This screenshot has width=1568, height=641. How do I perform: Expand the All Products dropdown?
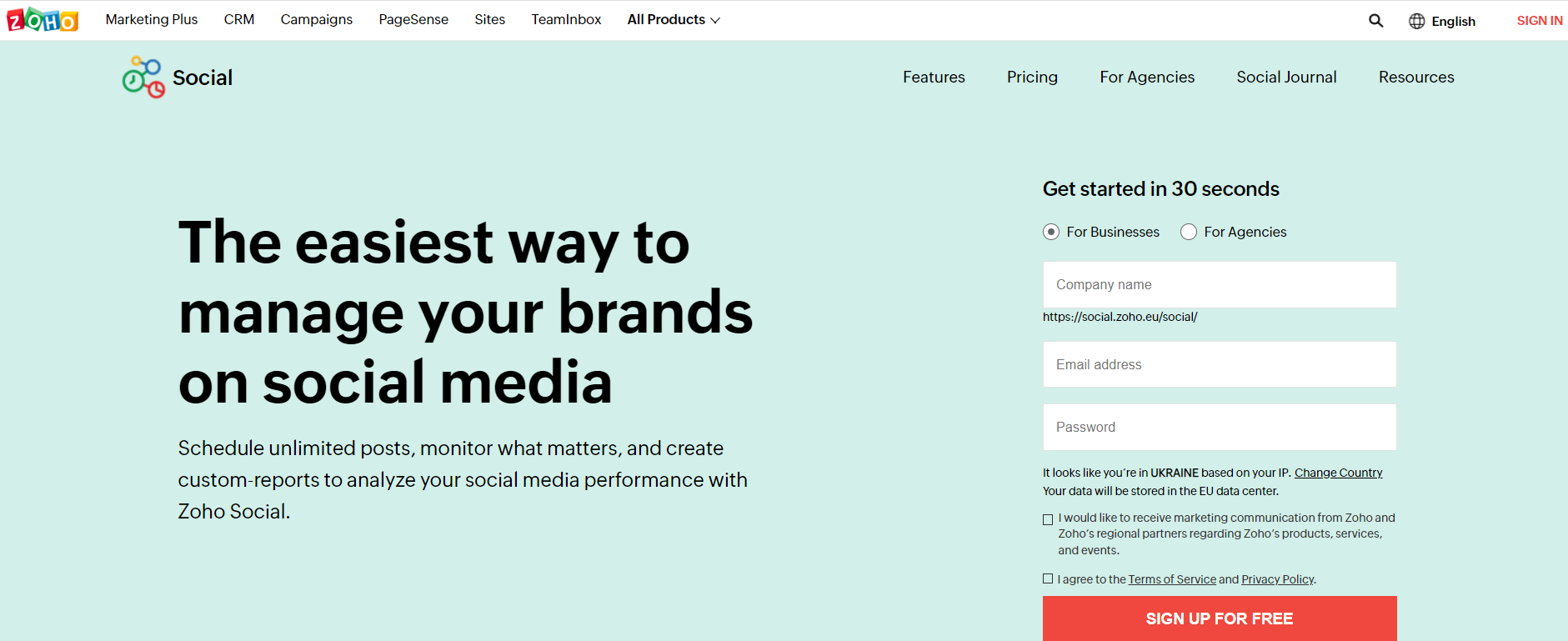coord(674,19)
